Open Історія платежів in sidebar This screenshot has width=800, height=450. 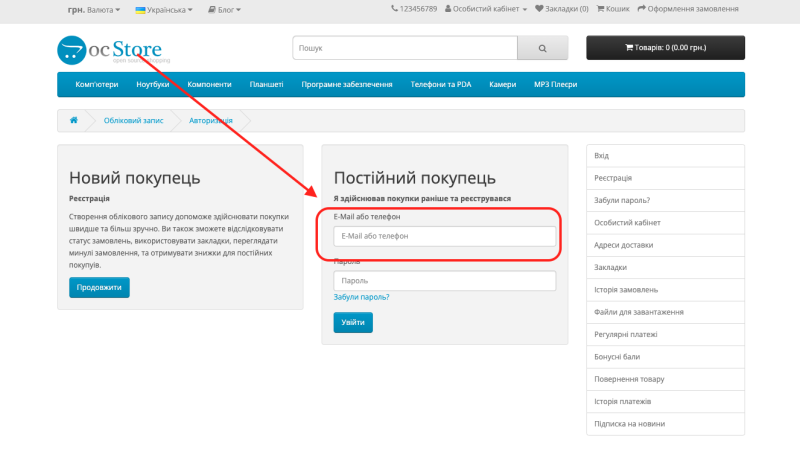pos(665,402)
